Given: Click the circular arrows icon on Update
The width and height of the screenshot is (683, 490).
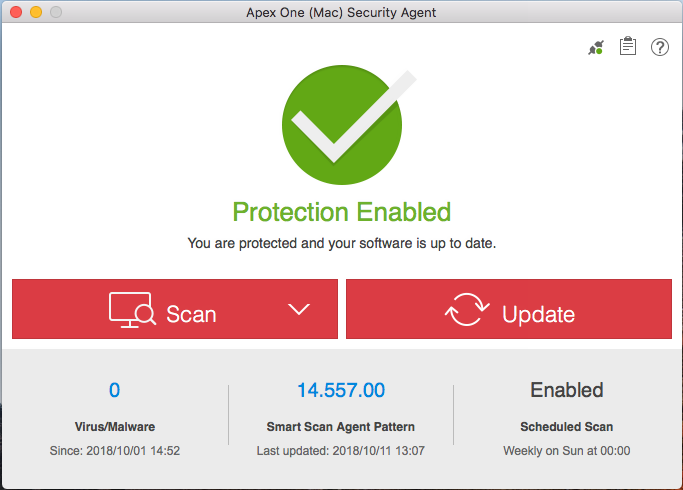Looking at the screenshot, I should (467, 311).
